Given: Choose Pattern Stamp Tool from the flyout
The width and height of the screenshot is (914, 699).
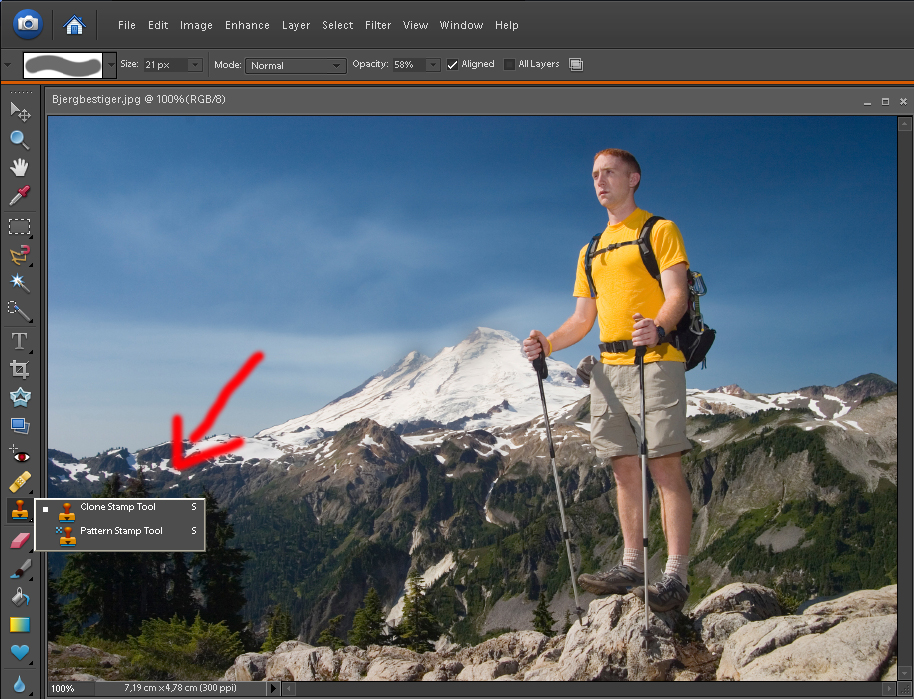Looking at the screenshot, I should 121,531.
